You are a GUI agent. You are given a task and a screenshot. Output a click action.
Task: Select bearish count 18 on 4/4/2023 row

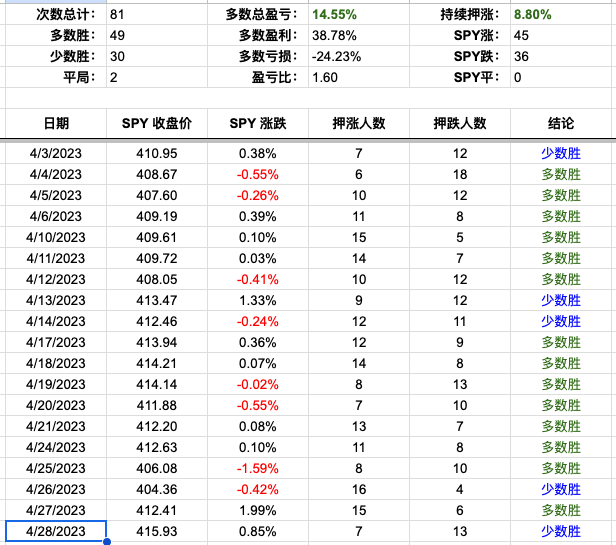[460, 174]
